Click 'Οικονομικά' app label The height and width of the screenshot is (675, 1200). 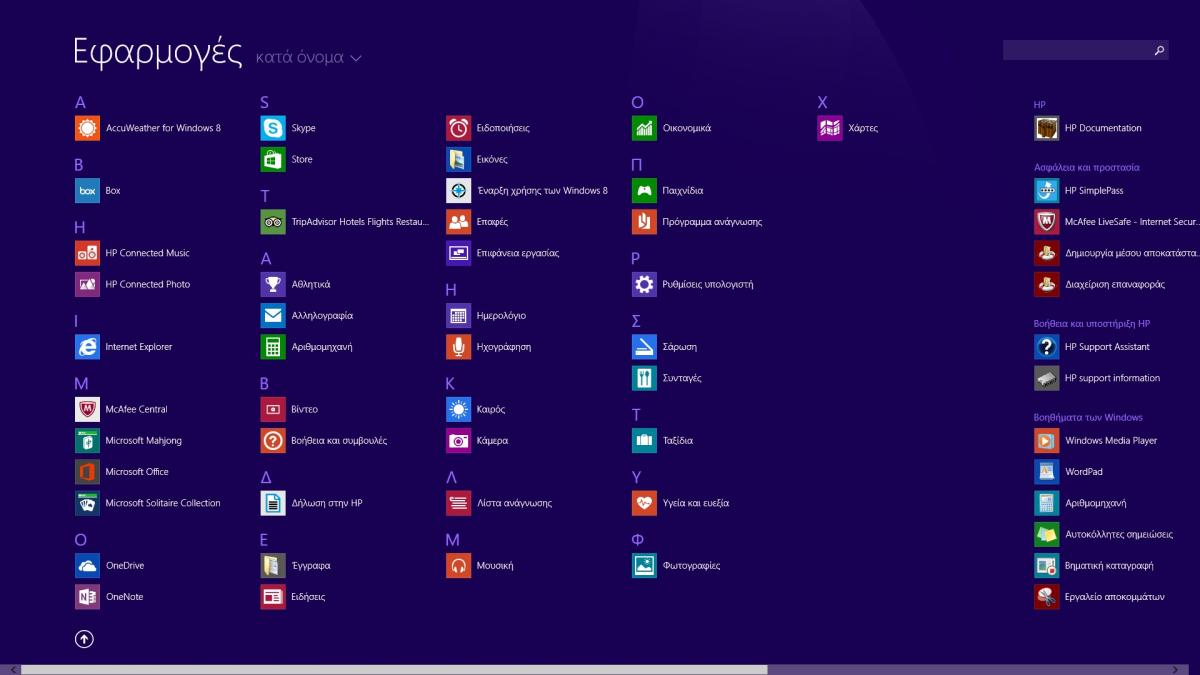click(x=687, y=128)
